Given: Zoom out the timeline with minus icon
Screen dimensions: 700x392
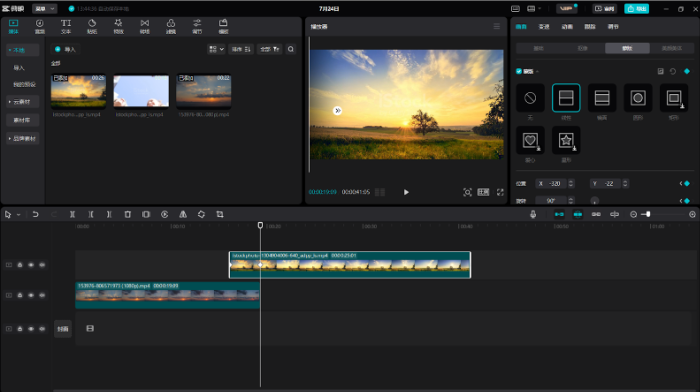Looking at the screenshot, I should click(x=633, y=215).
